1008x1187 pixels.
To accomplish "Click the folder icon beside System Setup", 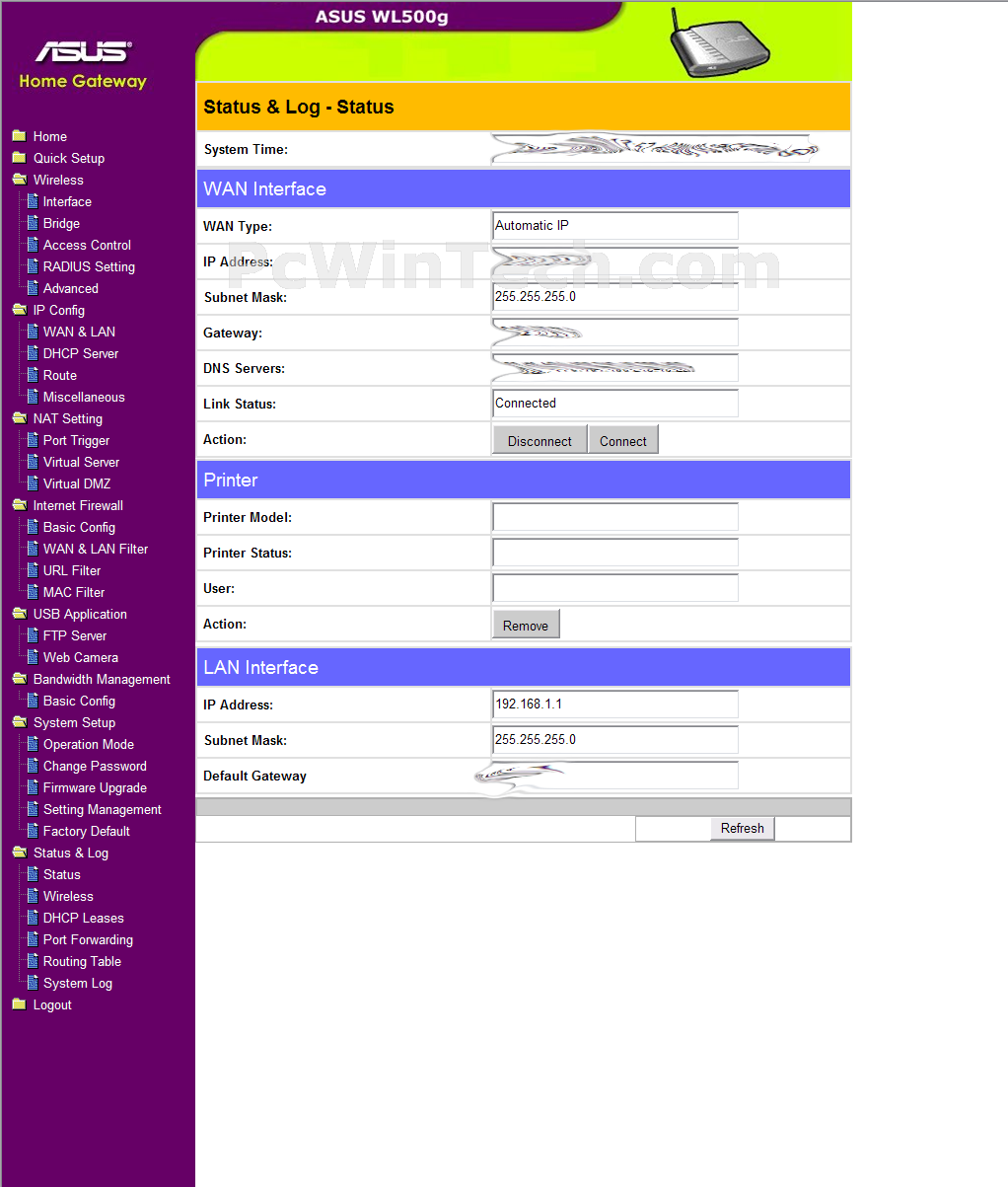I will (19, 722).
